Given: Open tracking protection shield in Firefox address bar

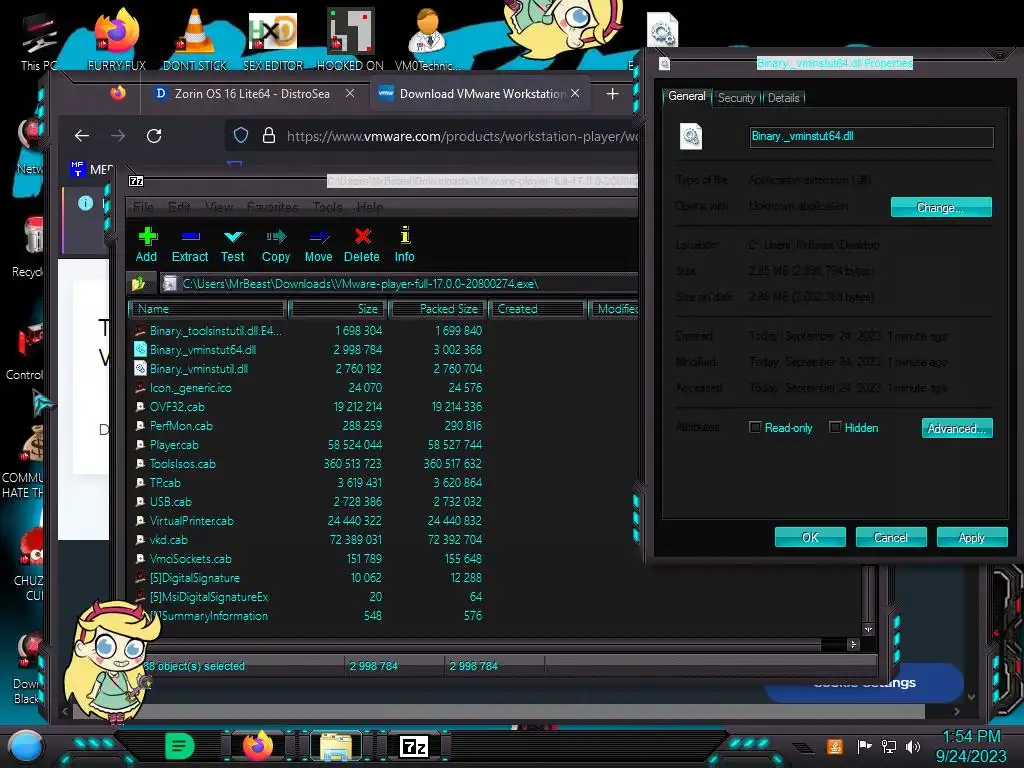Looking at the screenshot, I should pyautogui.click(x=241, y=135).
